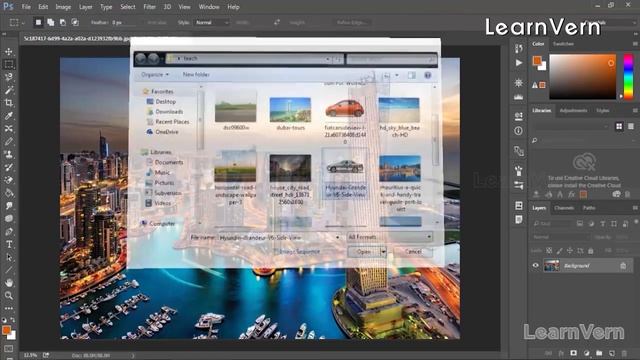Open the Edit Toolbar three-dots button
This screenshot has width=640, height=360.
tap(9, 308)
